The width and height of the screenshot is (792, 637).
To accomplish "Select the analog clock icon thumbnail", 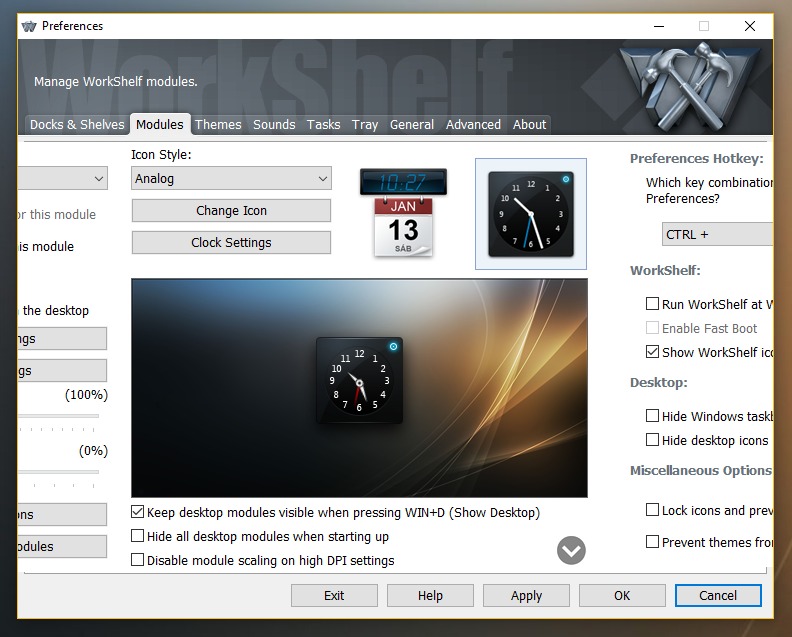I will 530,214.
